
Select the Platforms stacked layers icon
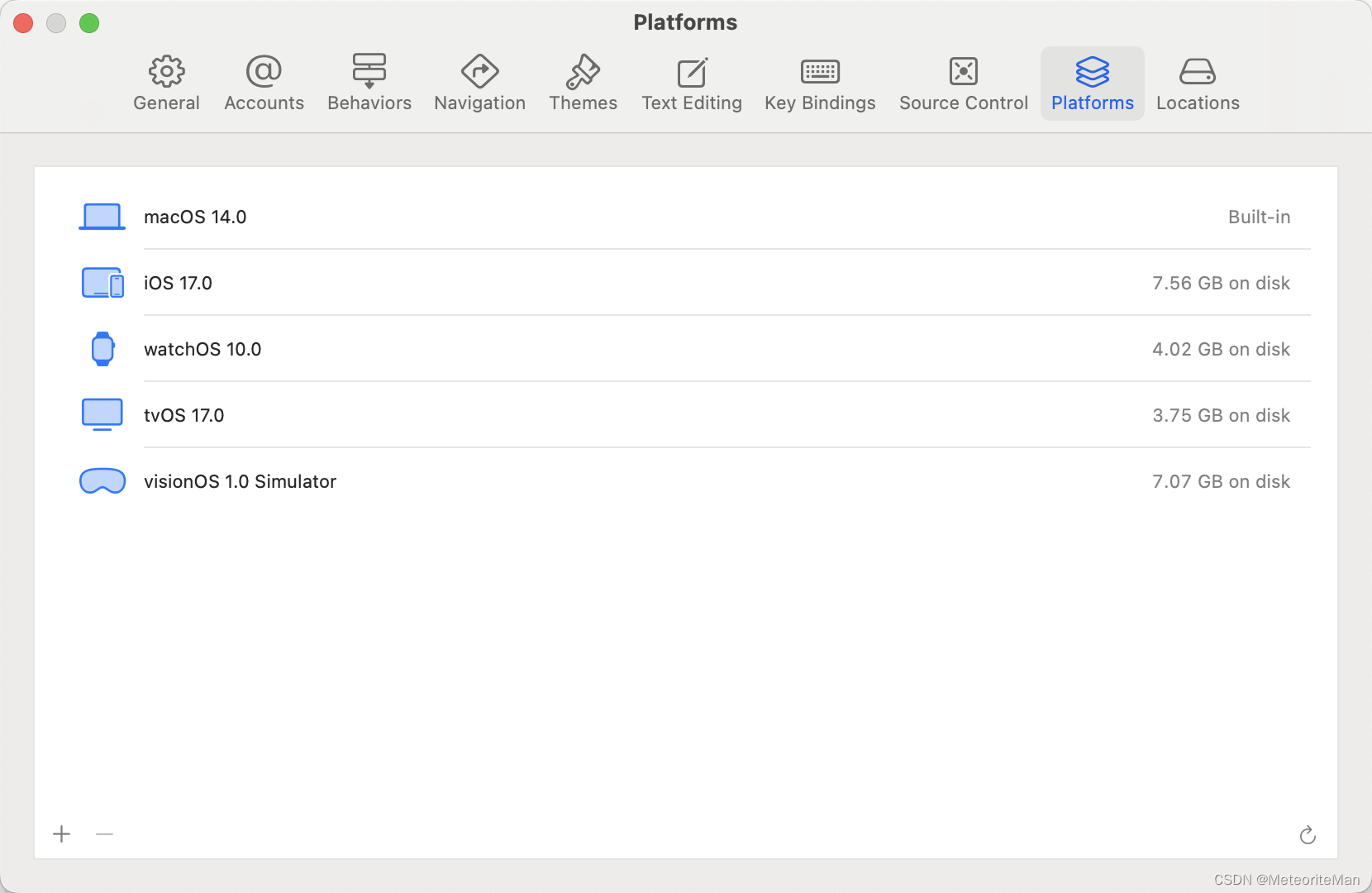coord(1092,72)
